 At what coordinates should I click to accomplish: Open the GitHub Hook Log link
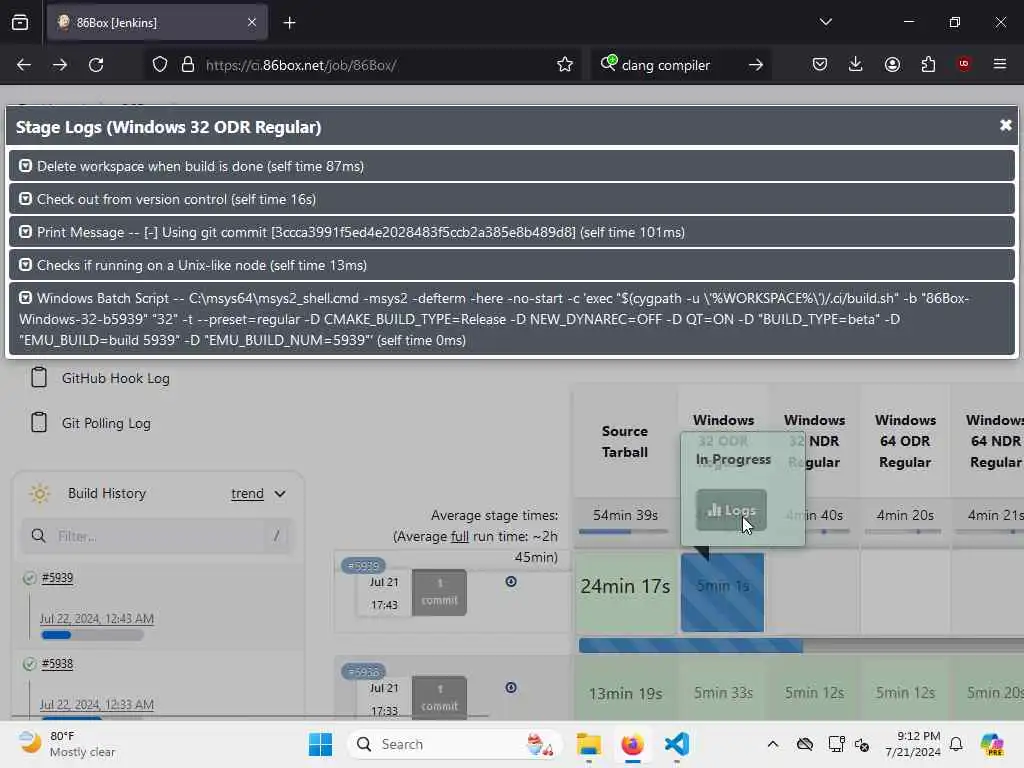(x=116, y=378)
